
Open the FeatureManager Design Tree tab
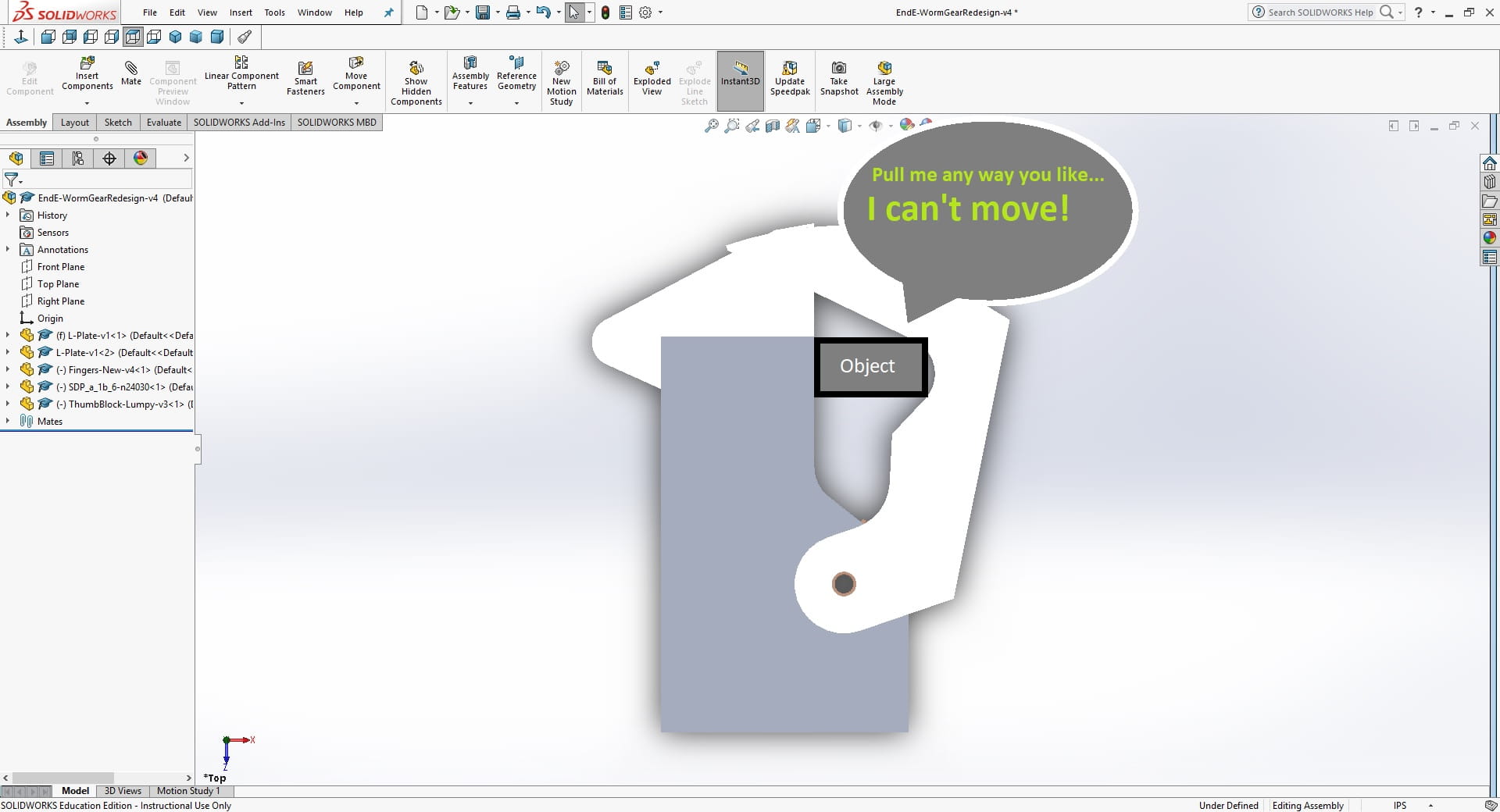(16, 158)
